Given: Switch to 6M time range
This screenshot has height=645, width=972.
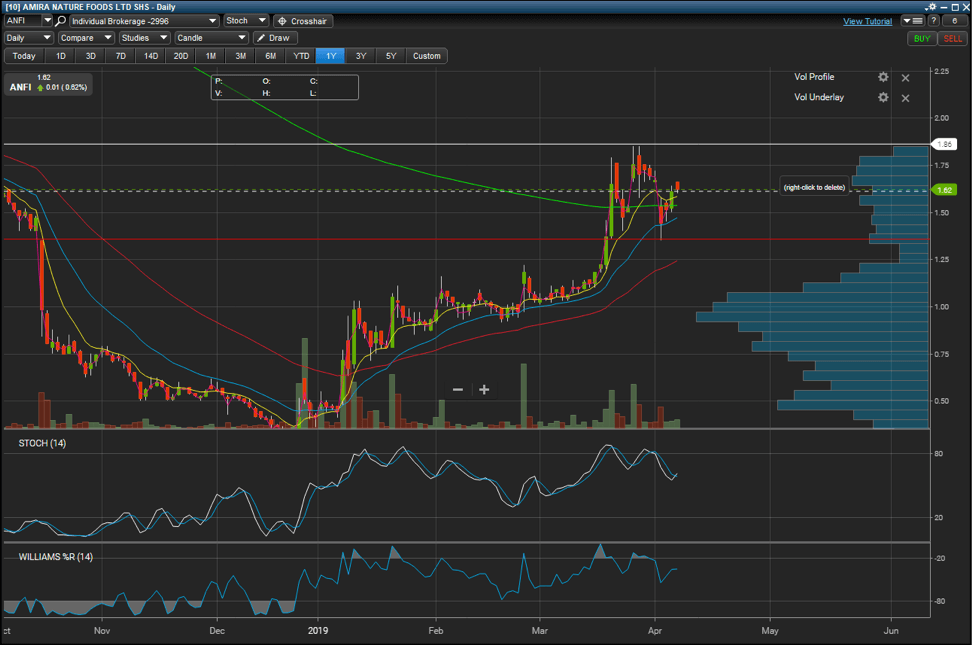Looking at the screenshot, I should click(x=271, y=56).
